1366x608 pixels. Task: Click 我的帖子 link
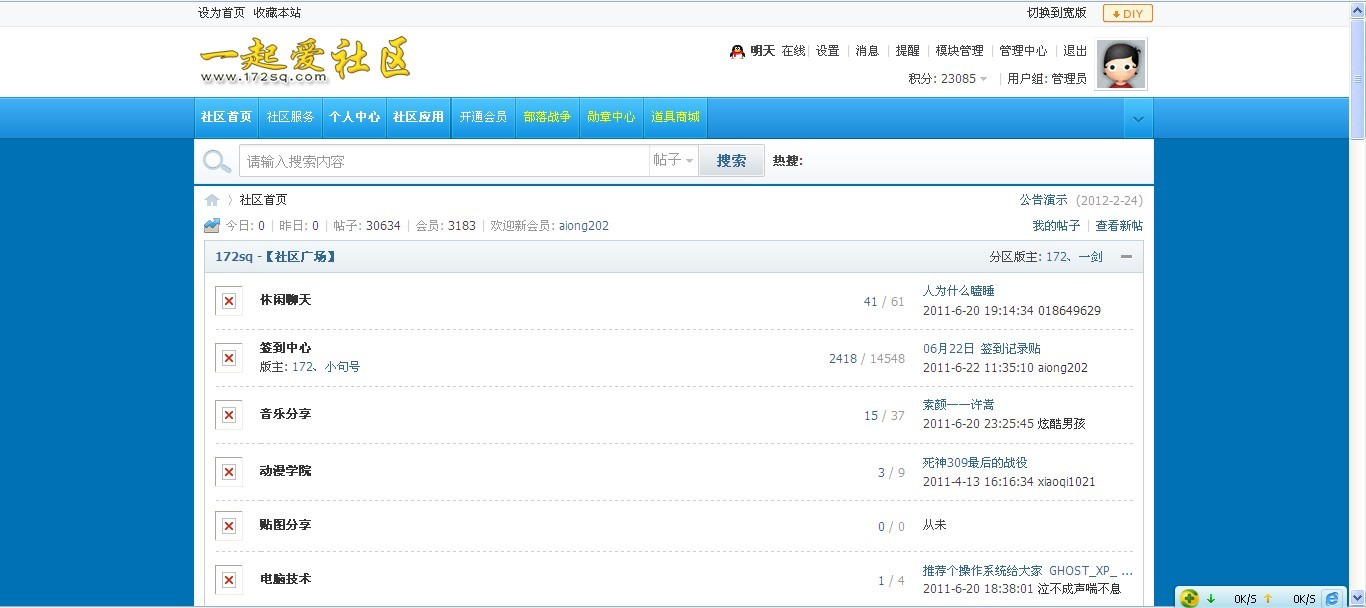click(x=1056, y=226)
